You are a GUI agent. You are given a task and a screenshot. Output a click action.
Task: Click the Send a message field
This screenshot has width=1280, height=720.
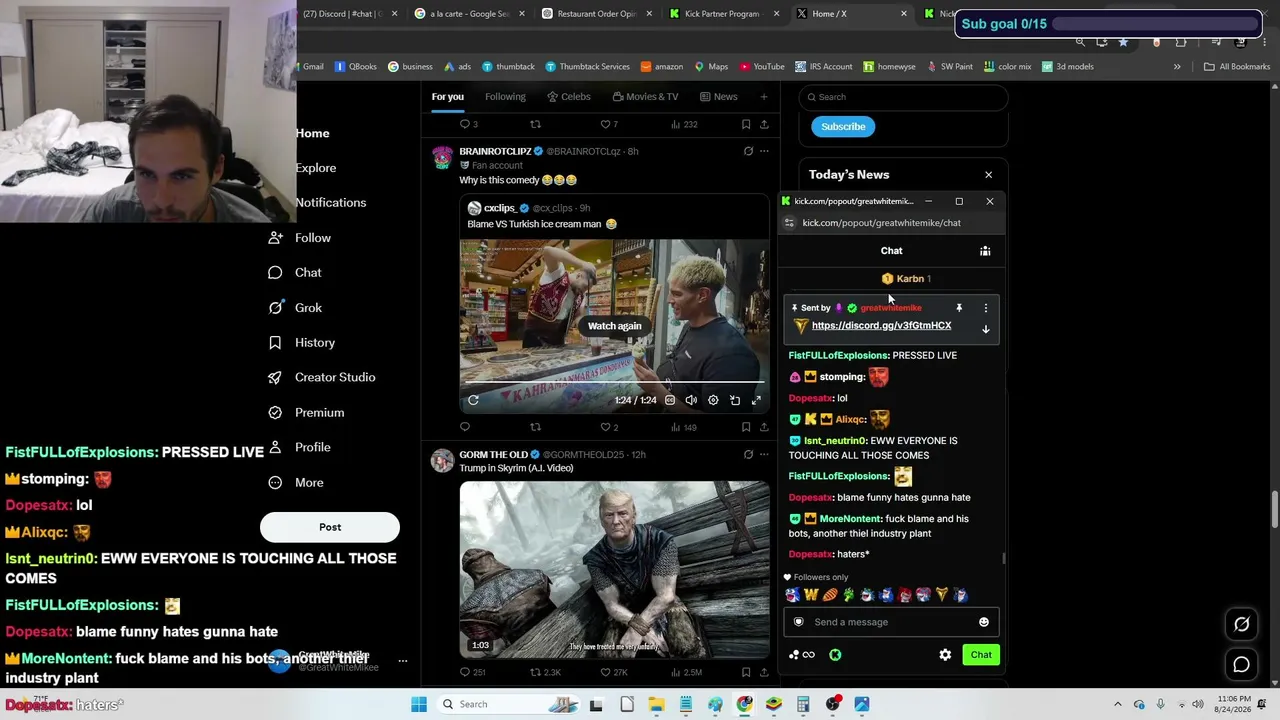point(891,622)
